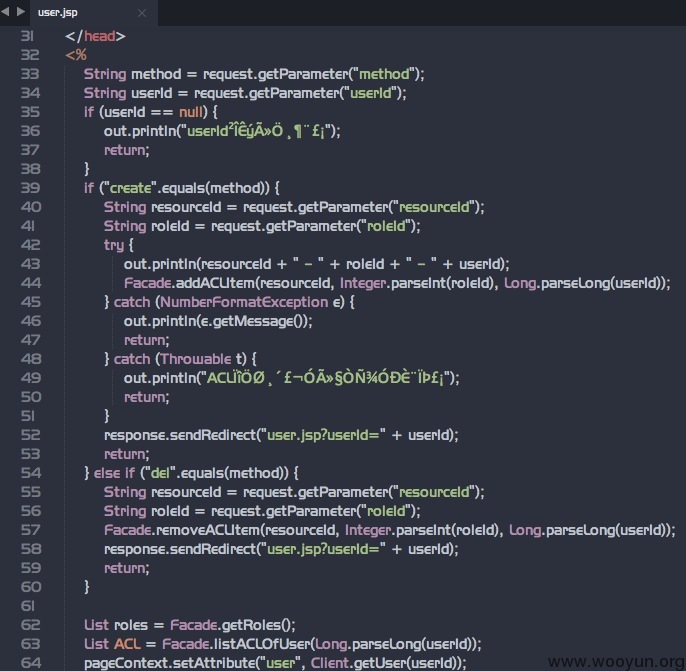This screenshot has width=686, height=671.
Task: Click line number 64 in gutter
Action: [31, 663]
